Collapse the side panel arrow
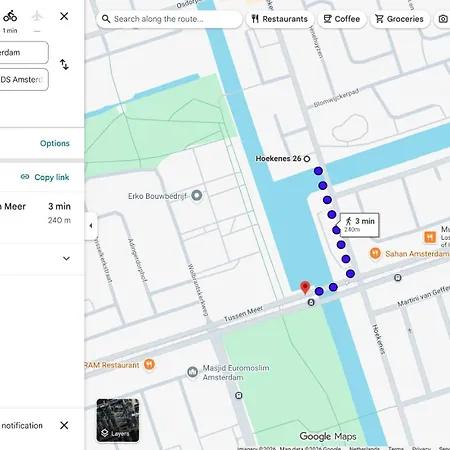Image resolution: width=450 pixels, height=450 pixels. point(91,226)
